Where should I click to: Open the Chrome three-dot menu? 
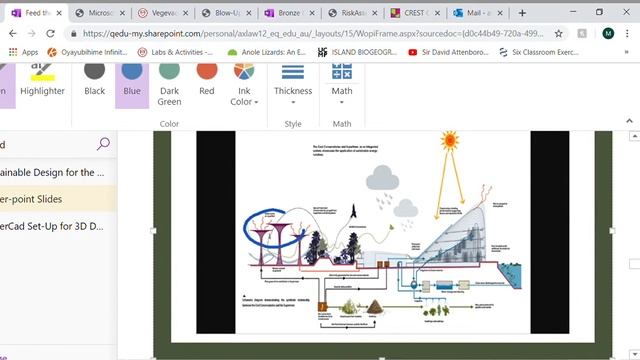click(x=627, y=33)
